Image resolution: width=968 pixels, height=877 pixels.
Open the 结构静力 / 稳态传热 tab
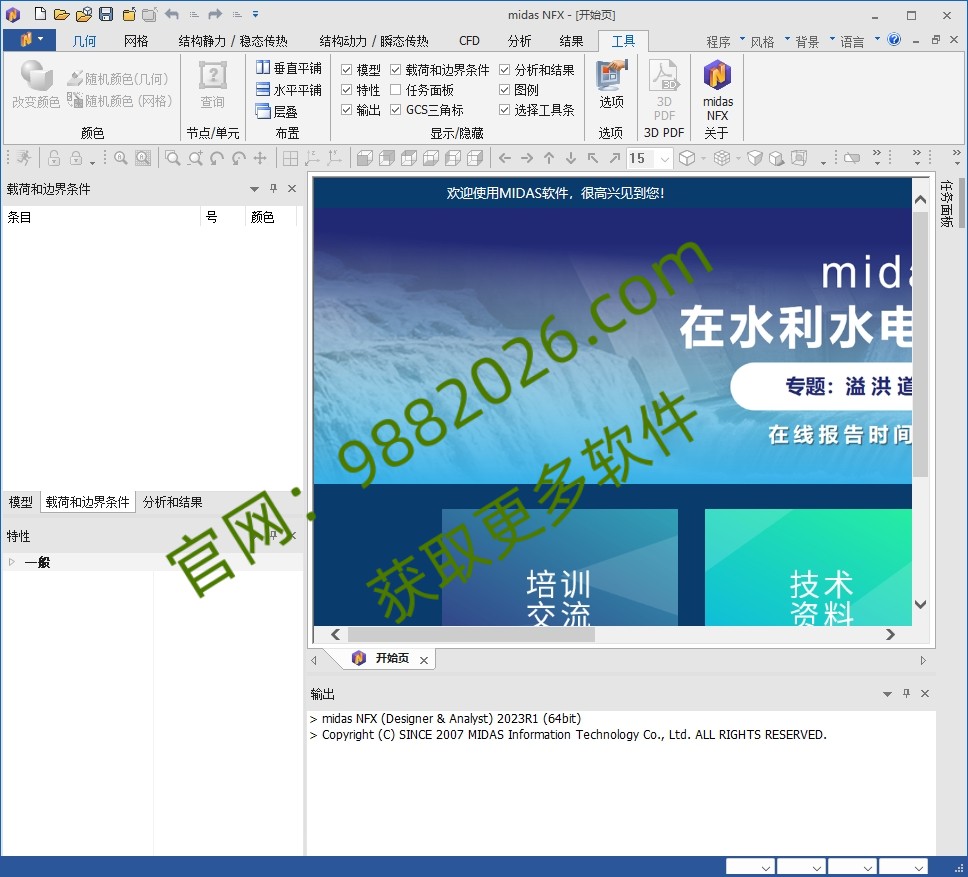[233, 41]
